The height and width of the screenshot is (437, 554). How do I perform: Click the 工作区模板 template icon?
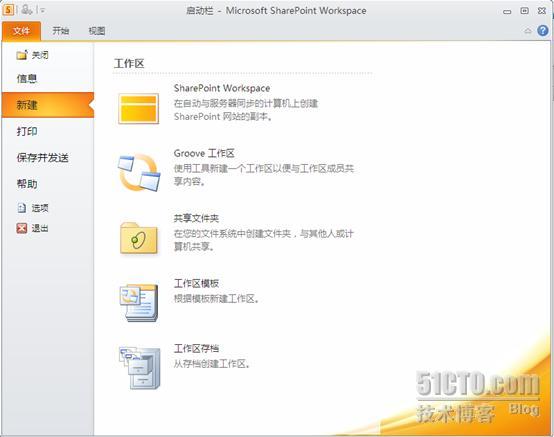tap(139, 303)
